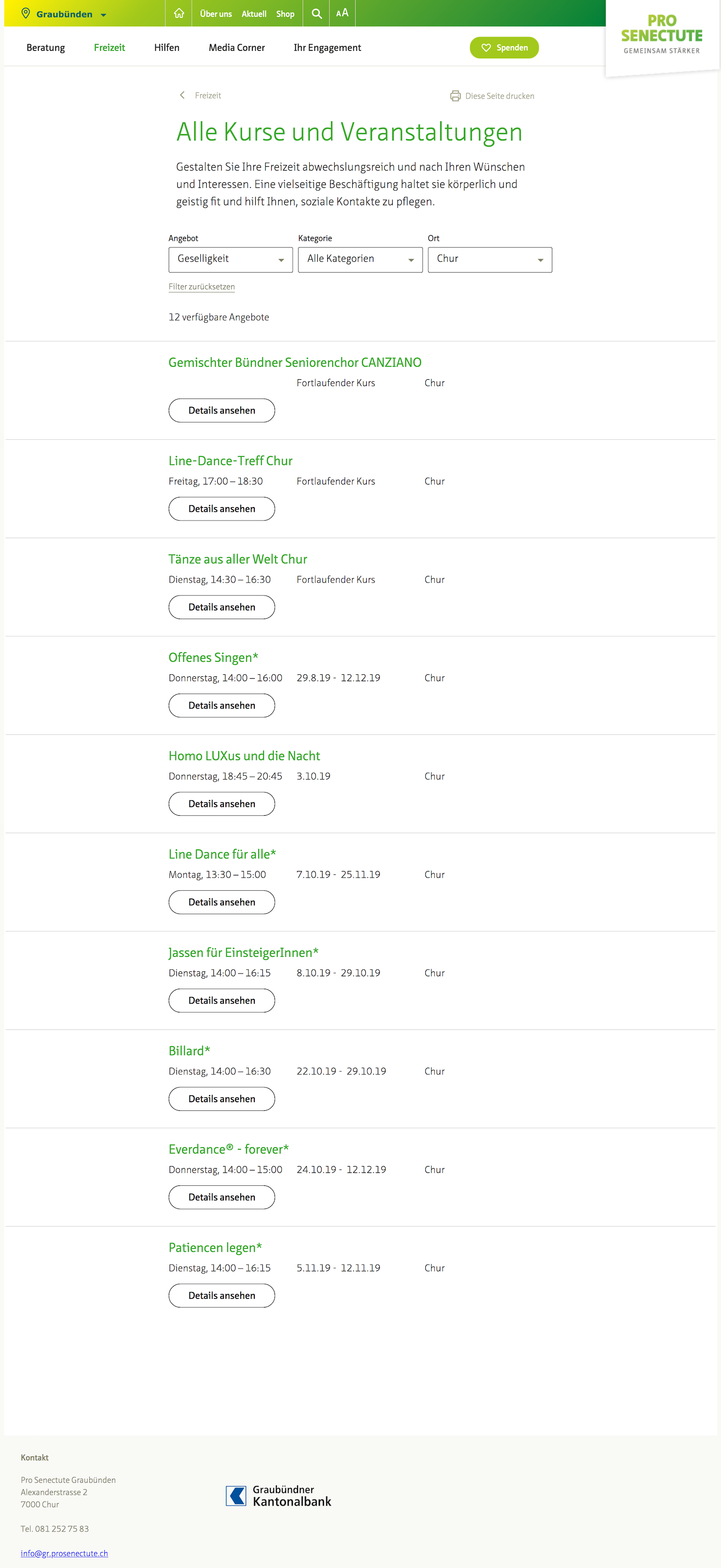Select the Media Corner menu item
Viewport: 721px width, 1568px height.
(x=236, y=48)
